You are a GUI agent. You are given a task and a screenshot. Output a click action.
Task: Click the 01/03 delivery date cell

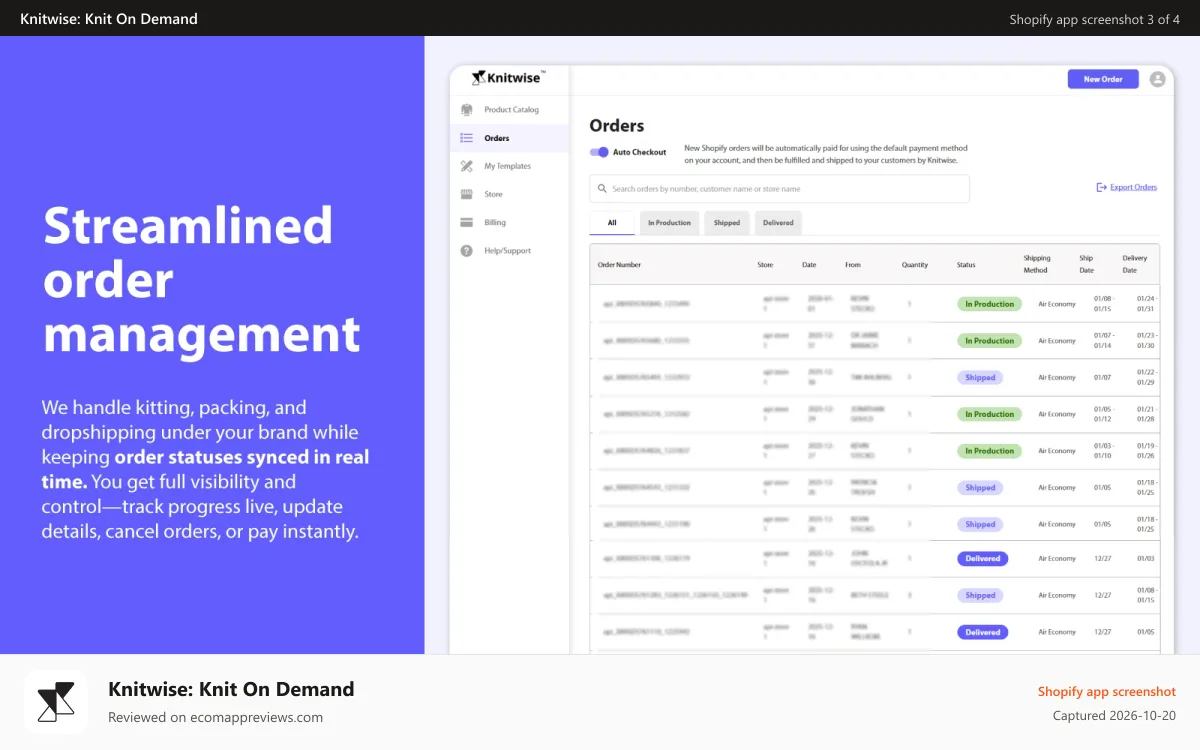1146,559
